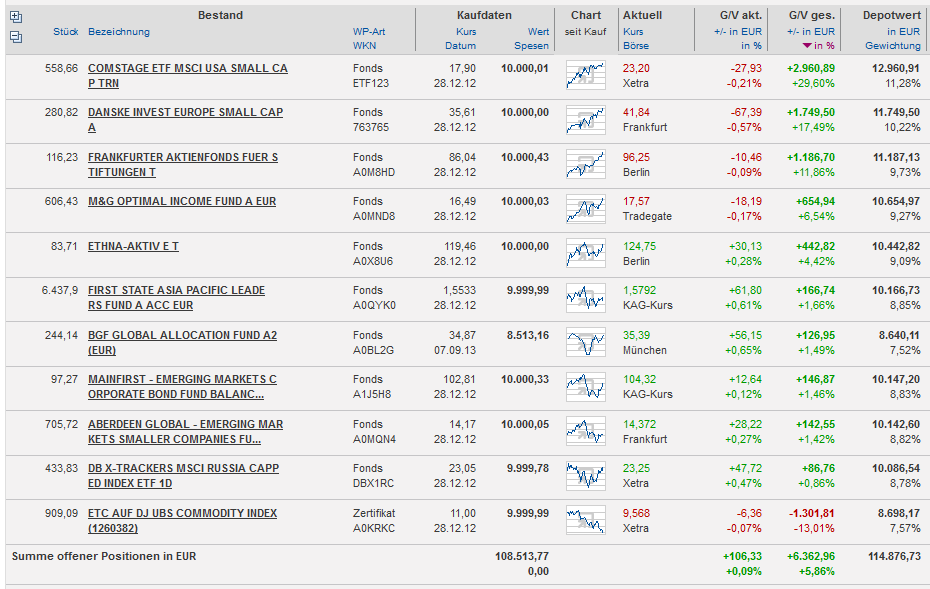This screenshot has height=589, width=930.
Task: Click total Depotwert 114.876,73
Action: (893, 556)
